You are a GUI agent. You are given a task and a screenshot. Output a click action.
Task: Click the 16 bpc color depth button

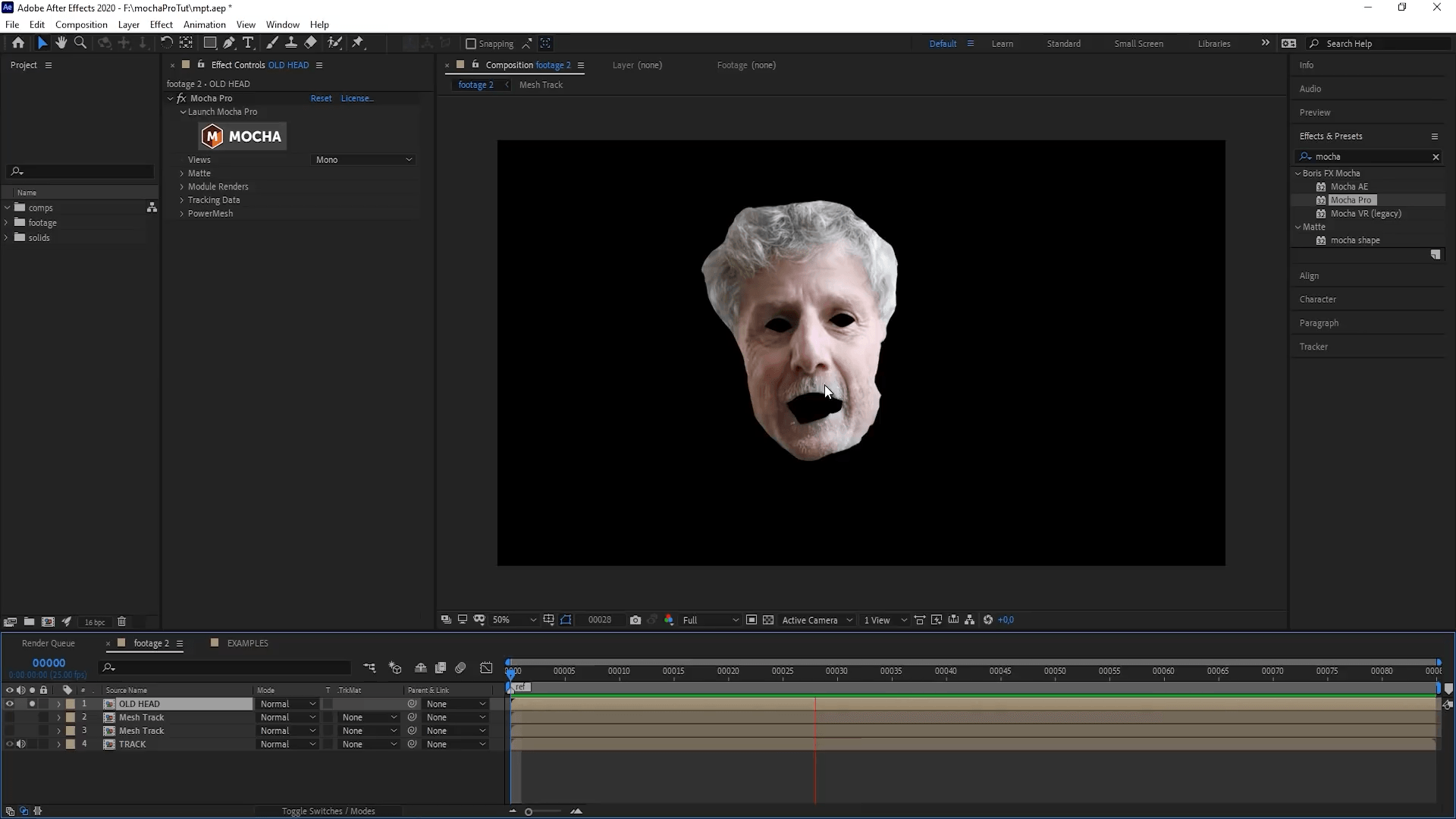pos(95,623)
